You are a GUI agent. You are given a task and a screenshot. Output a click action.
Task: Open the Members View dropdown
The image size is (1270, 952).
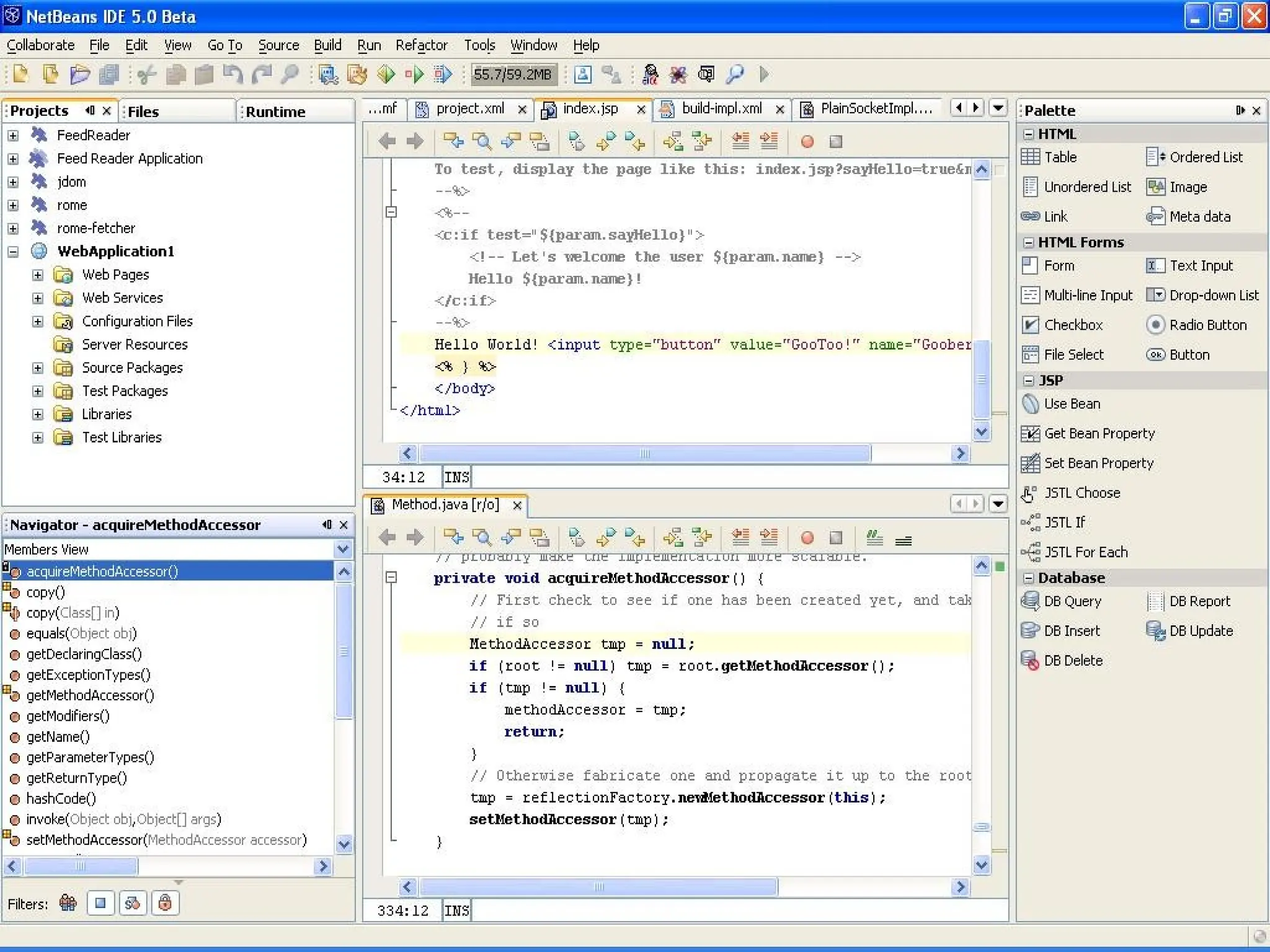343,549
